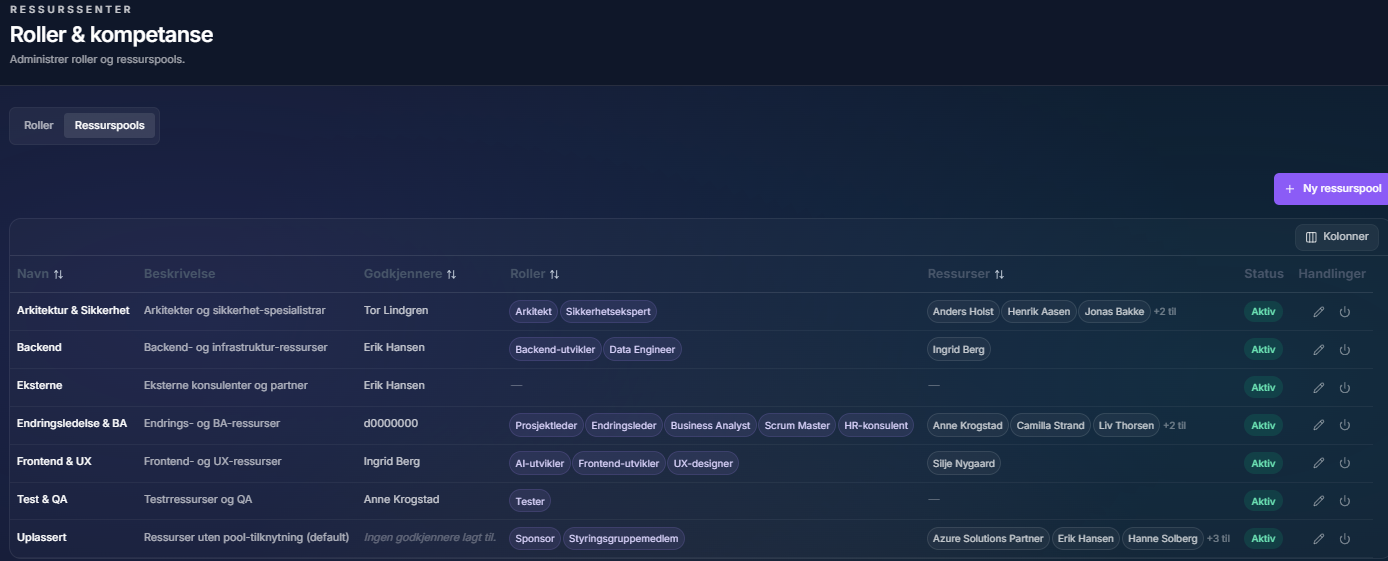The height and width of the screenshot is (561, 1388).
Task: Click the Arkitekt role chip
Action: point(534,312)
